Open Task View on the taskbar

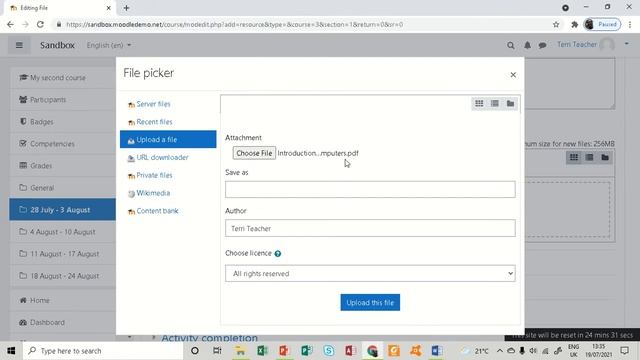point(217,351)
